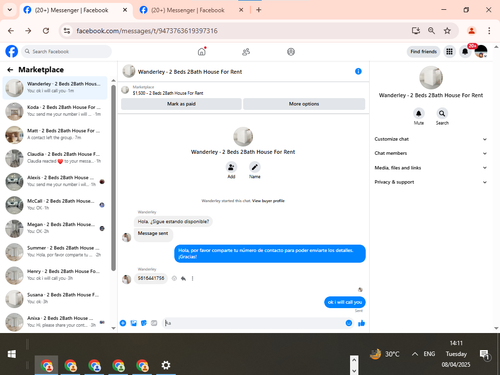Attach a file using the photo icon
The width and height of the screenshot is (500, 375).
coord(134,323)
